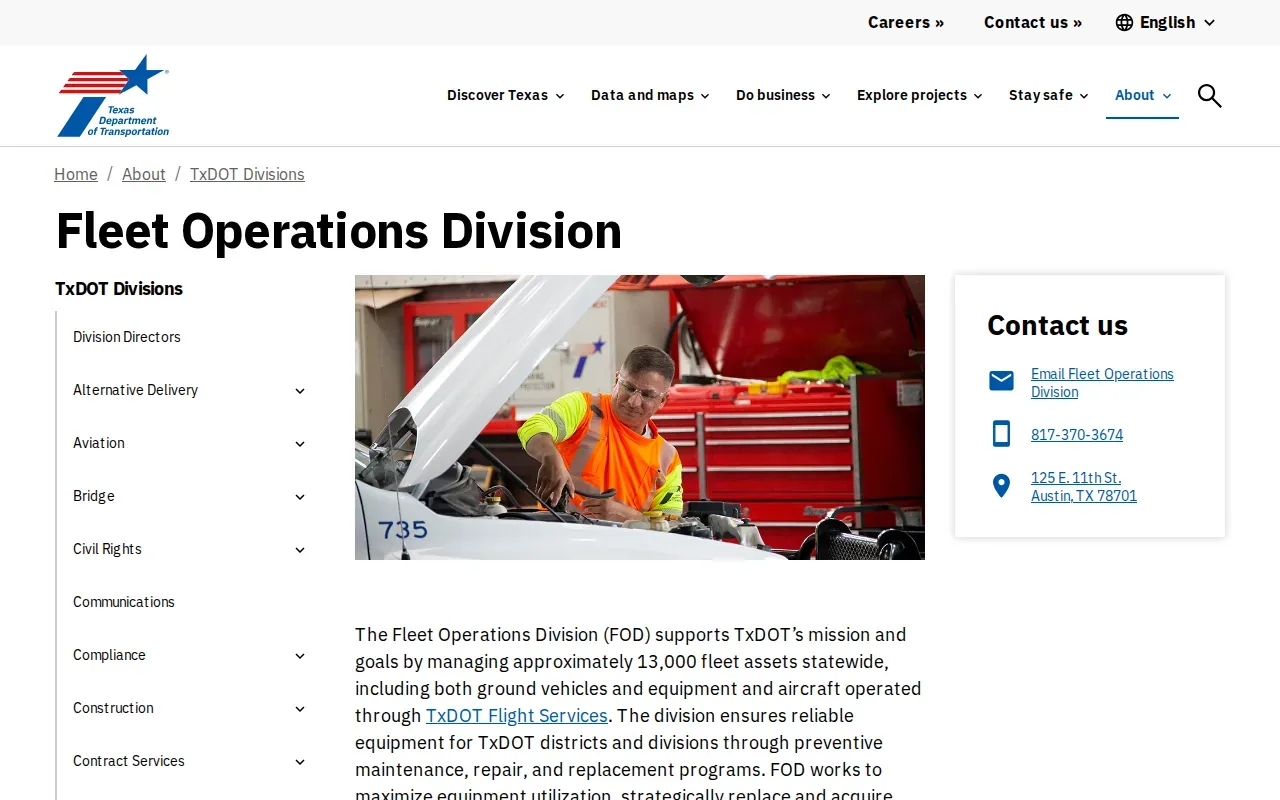The height and width of the screenshot is (800, 1280).
Task: Expand the Contract Services sidebar chevron
Action: (x=299, y=762)
